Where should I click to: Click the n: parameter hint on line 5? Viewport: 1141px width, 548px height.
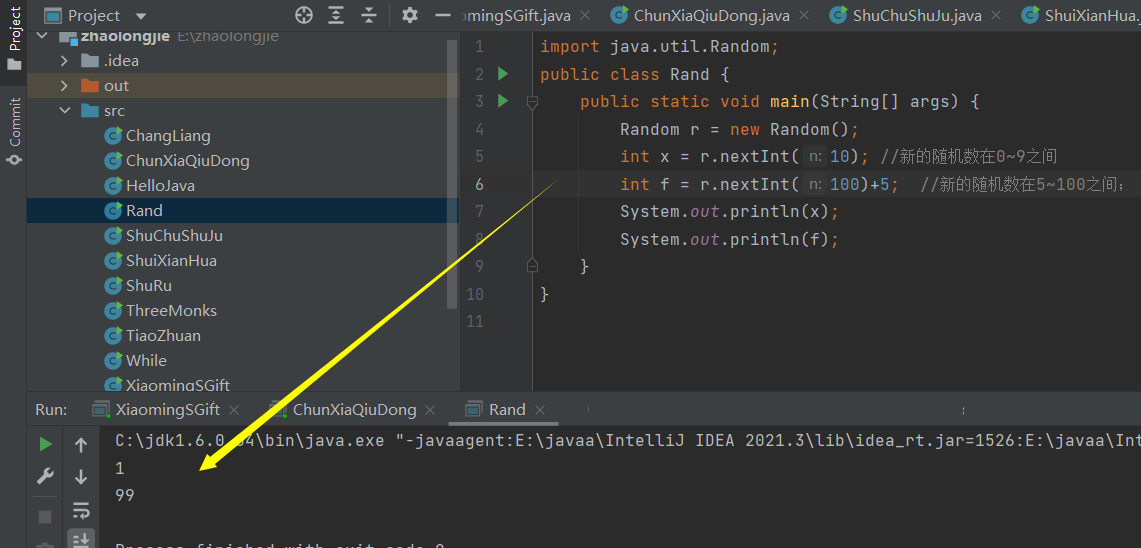coord(816,156)
